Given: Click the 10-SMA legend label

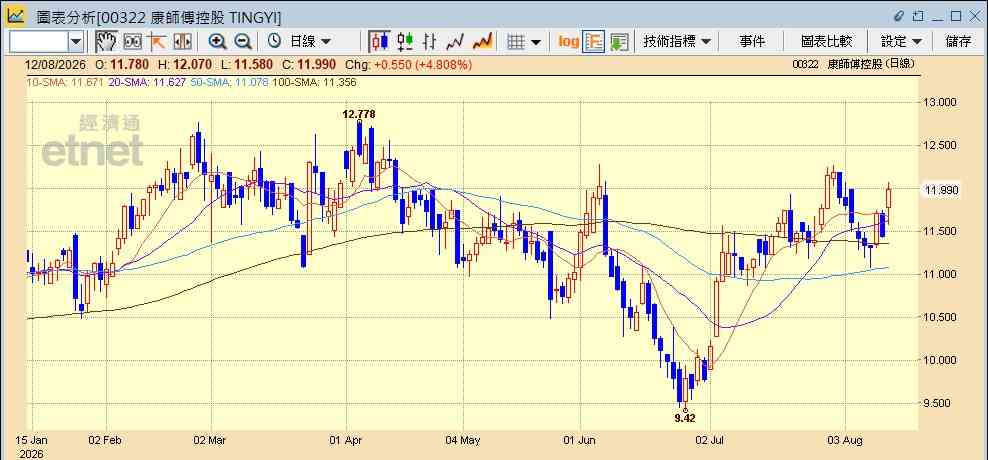Looking at the screenshot, I should click(63, 82).
